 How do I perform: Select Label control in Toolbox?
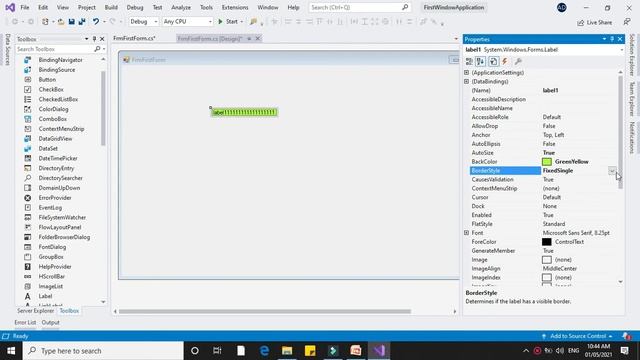(45, 296)
